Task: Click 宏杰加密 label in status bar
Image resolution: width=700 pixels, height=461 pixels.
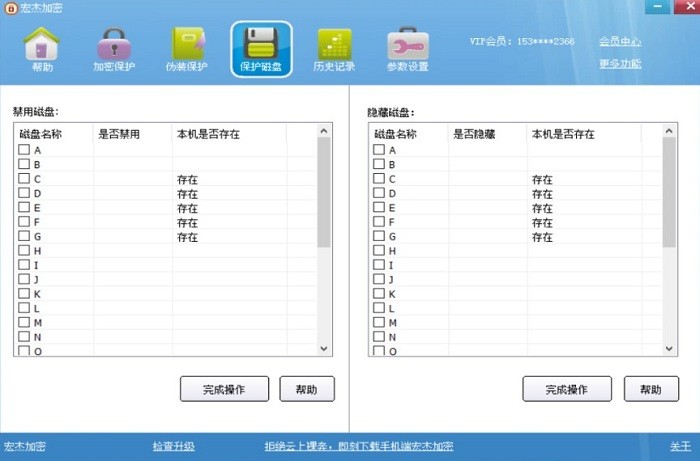Action: click(25, 446)
